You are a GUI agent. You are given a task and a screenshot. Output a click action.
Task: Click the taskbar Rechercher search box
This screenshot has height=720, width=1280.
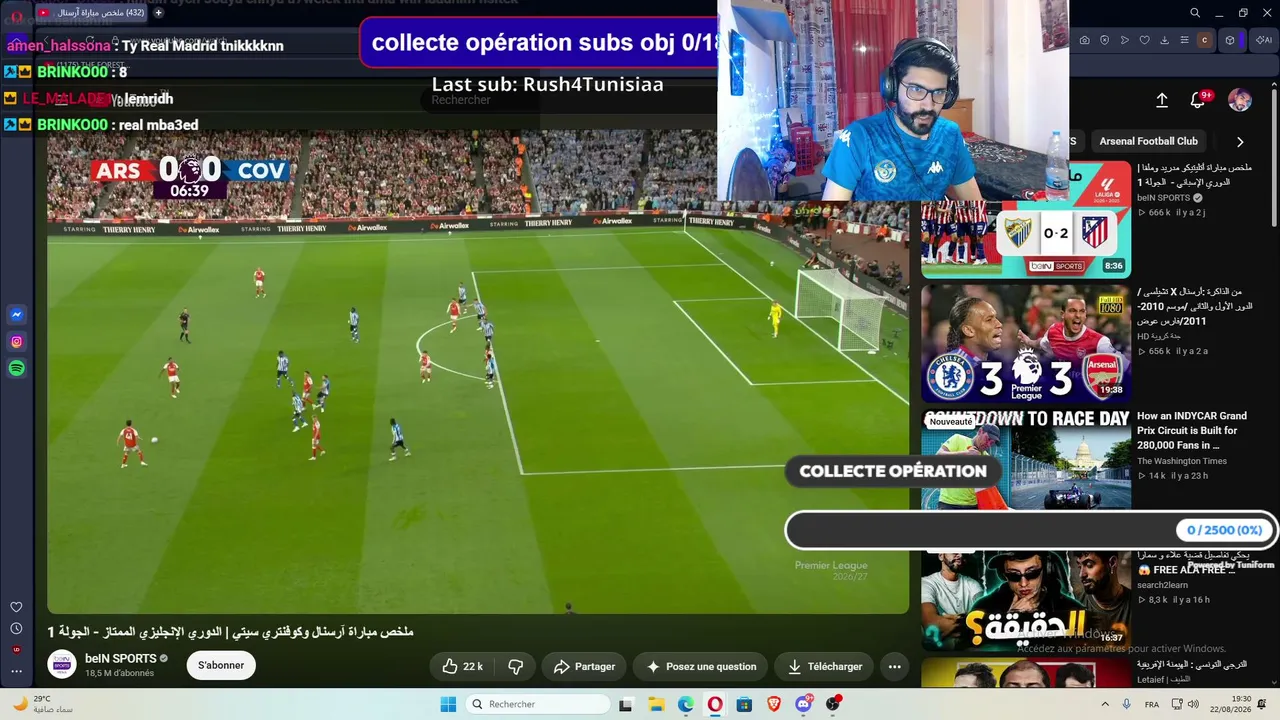(x=538, y=704)
